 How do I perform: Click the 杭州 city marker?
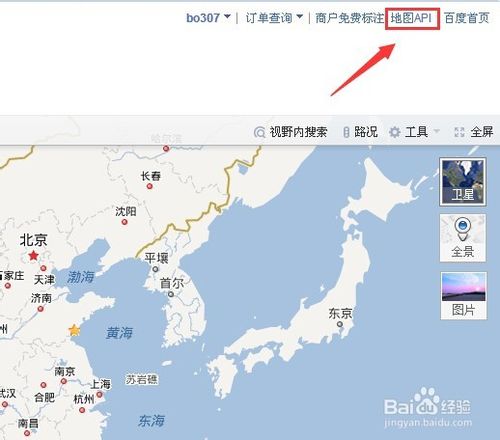coord(82,410)
